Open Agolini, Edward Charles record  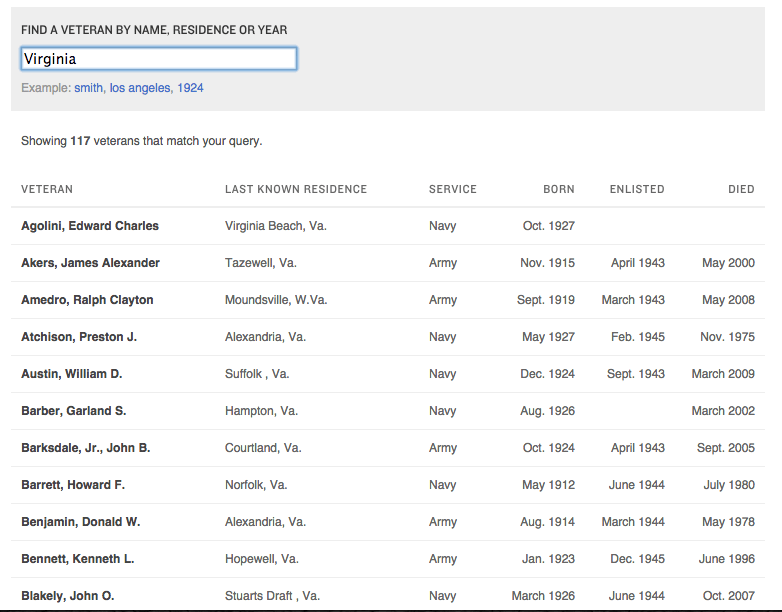pyautogui.click(x=90, y=226)
